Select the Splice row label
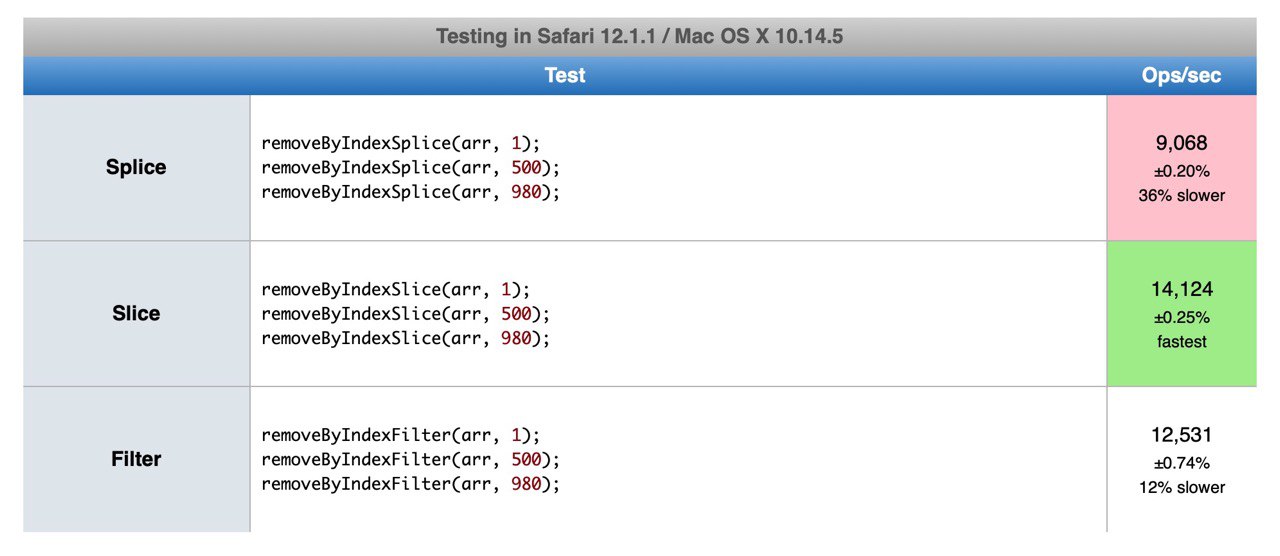Viewport: 1280px width, 556px height. [136, 168]
